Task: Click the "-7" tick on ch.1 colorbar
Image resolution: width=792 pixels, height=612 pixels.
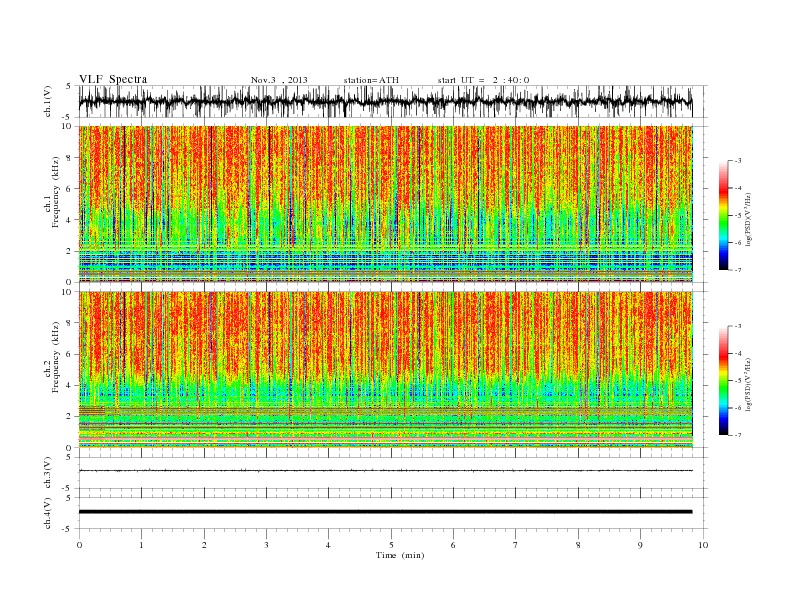Action: [738, 270]
